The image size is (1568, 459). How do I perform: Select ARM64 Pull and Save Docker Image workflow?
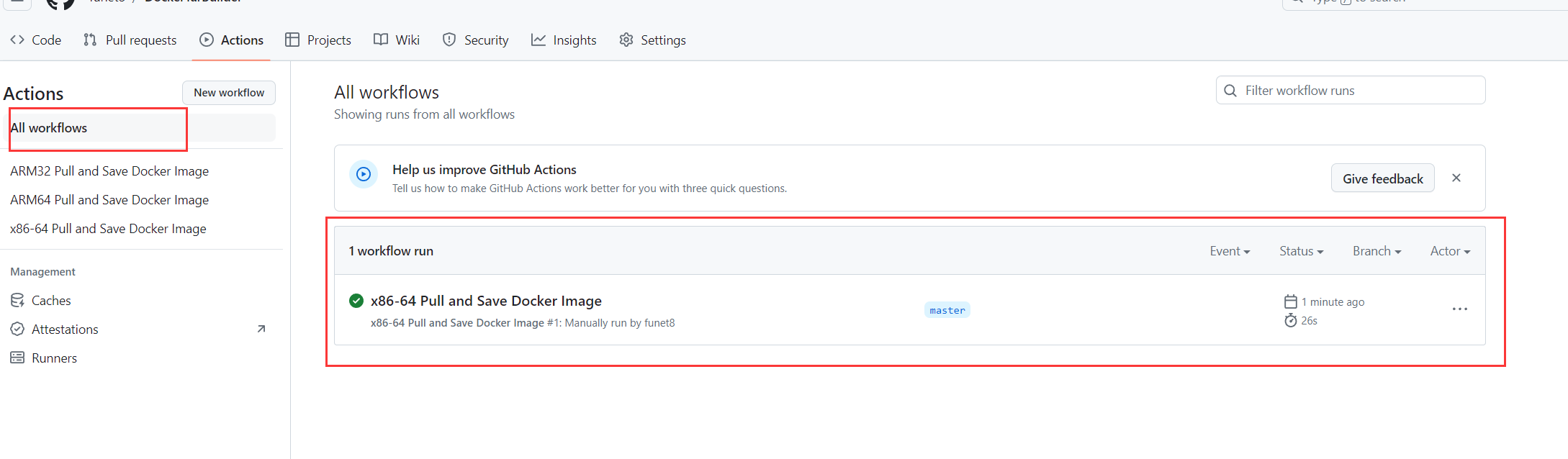pos(109,199)
